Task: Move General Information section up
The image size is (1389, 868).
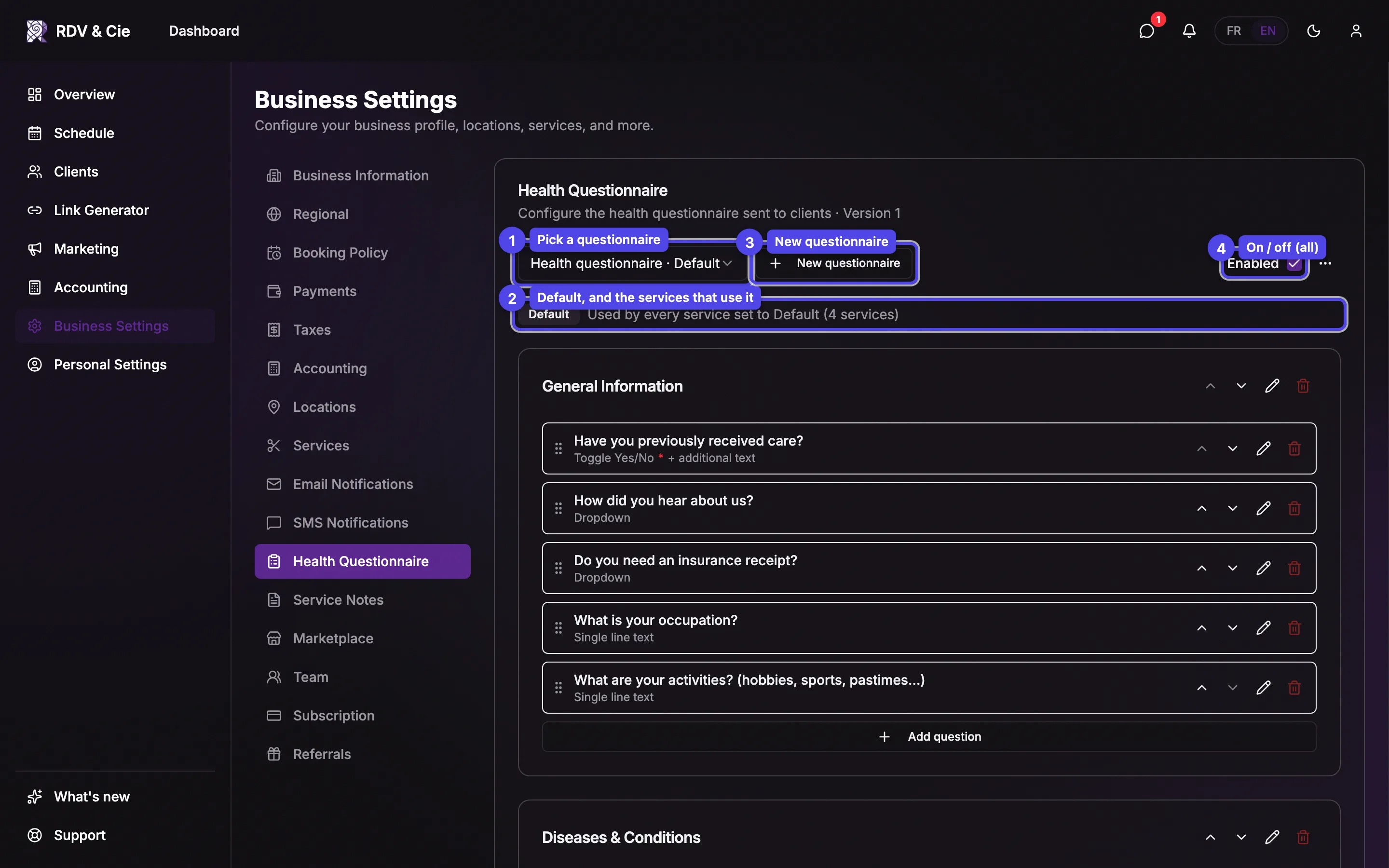Action: [x=1211, y=386]
